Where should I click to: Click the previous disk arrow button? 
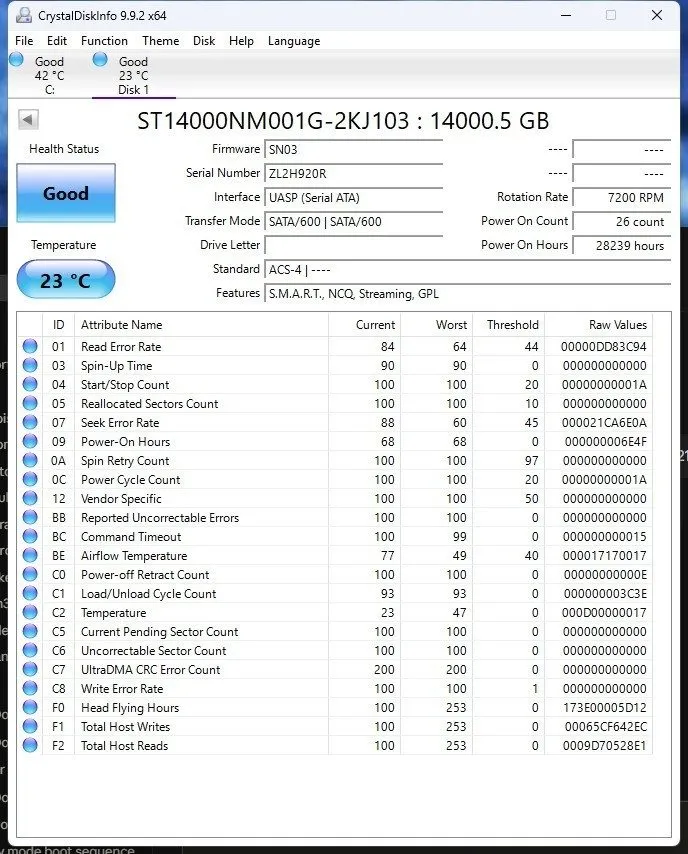[x=28, y=119]
